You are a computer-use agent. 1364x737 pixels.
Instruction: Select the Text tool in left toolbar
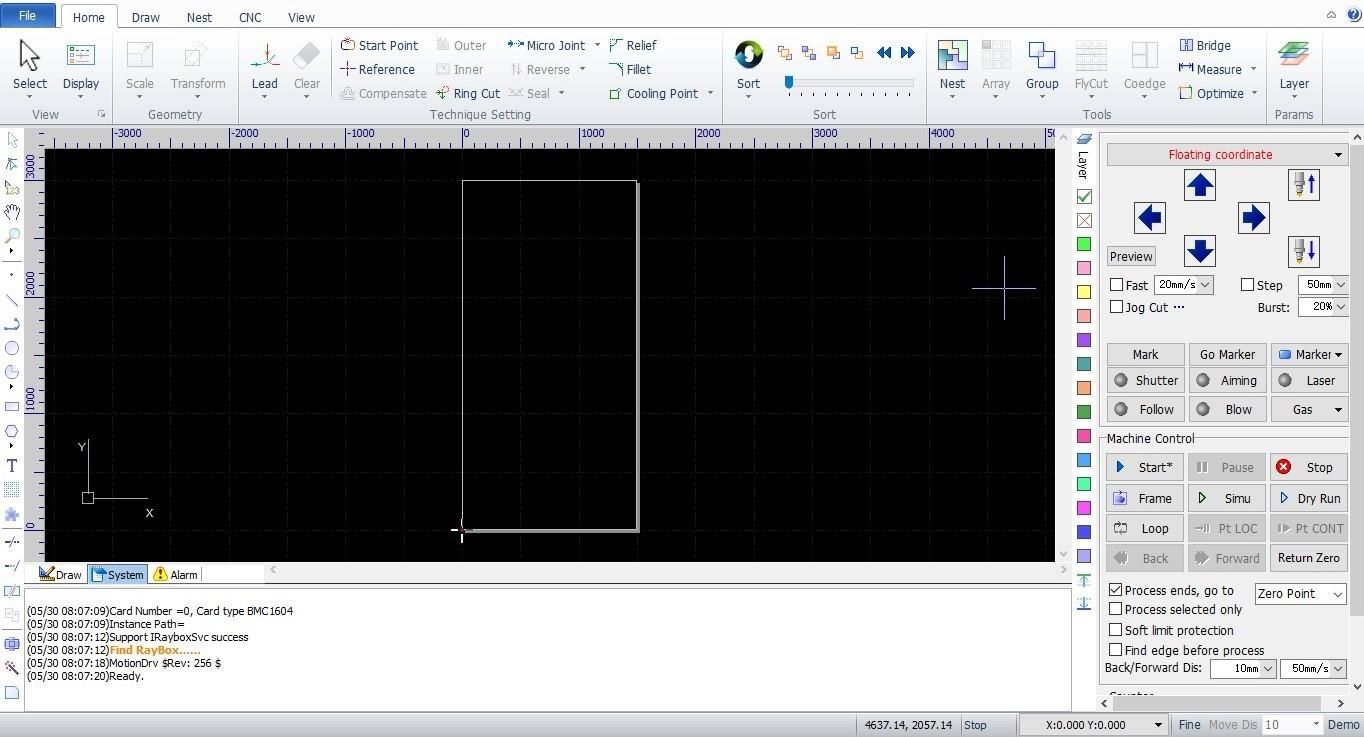point(12,466)
